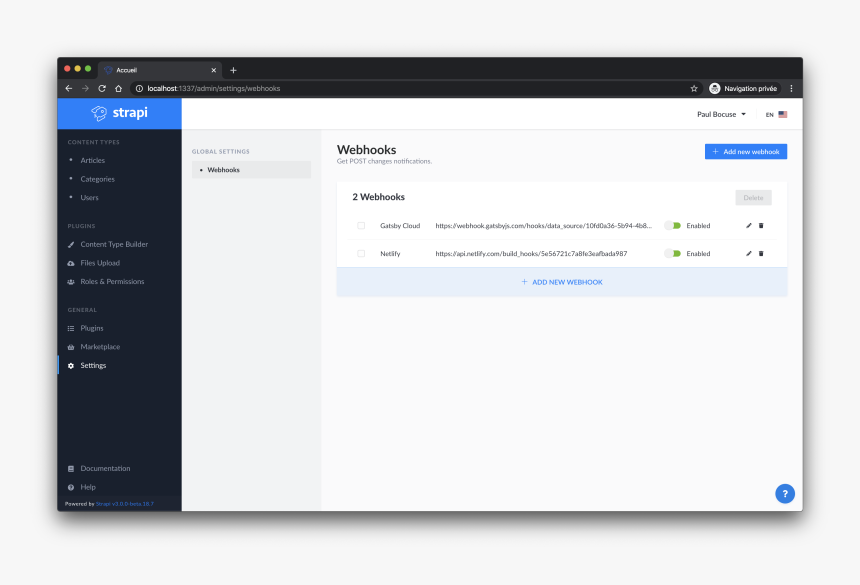Edit the Netlify webhook with the pencil icon
Image resolution: width=860 pixels, height=585 pixels.
[749, 253]
